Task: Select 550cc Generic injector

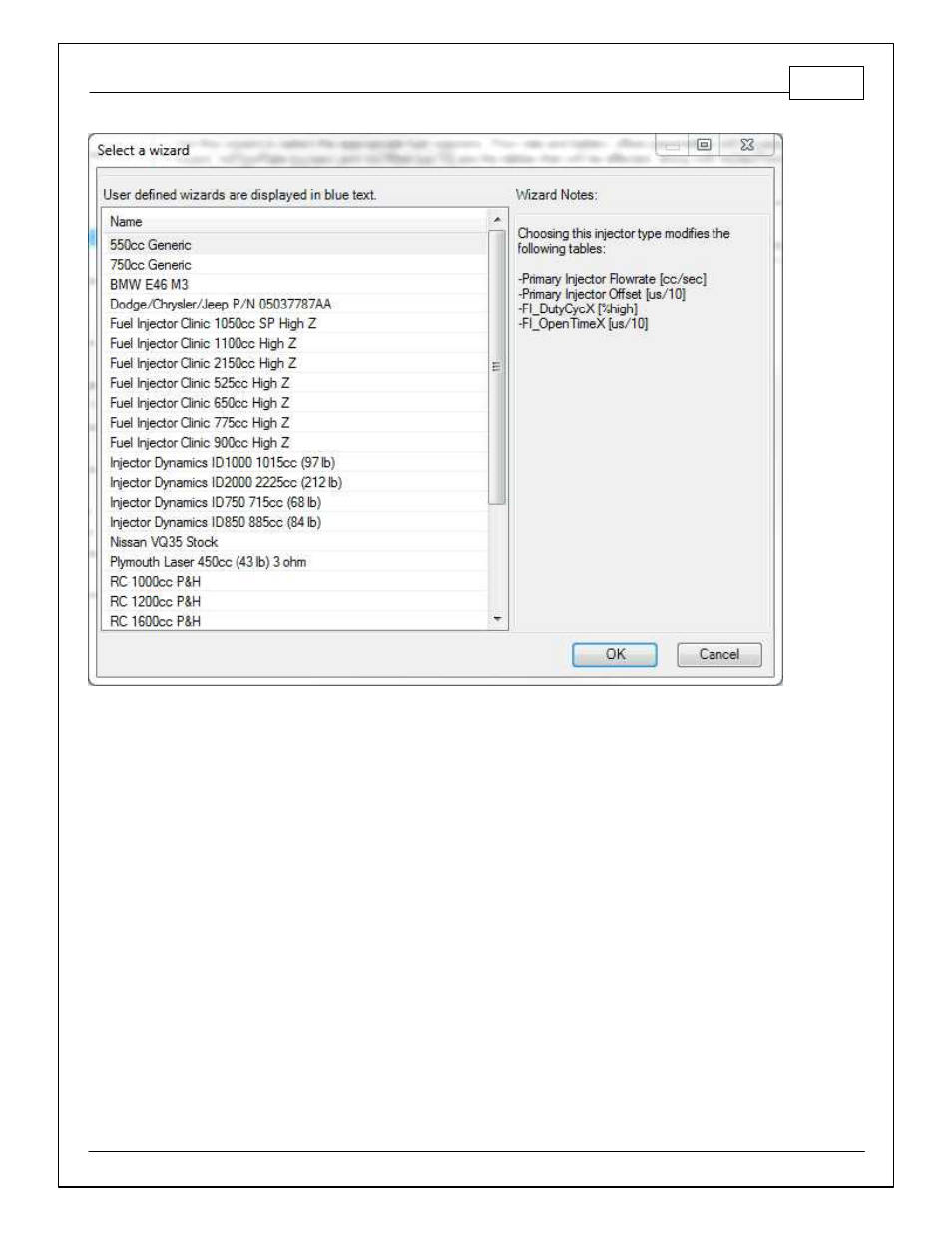Action: coord(294,245)
